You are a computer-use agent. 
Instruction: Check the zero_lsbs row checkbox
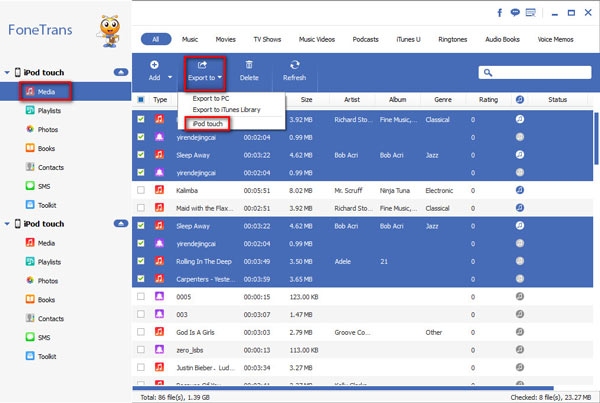pyautogui.click(x=141, y=350)
